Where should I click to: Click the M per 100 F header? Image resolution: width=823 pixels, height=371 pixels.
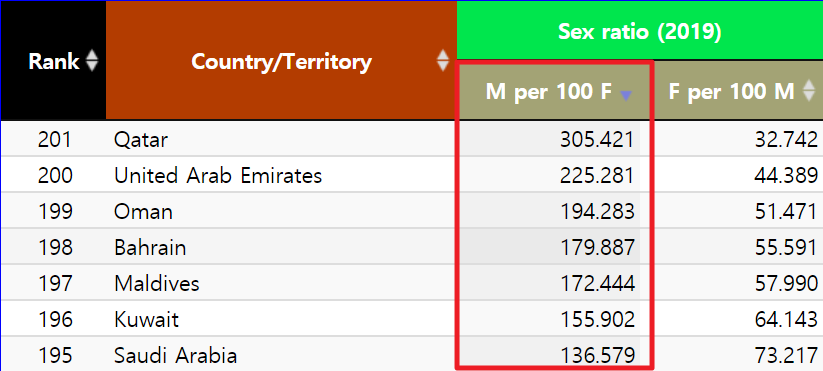coord(548,92)
